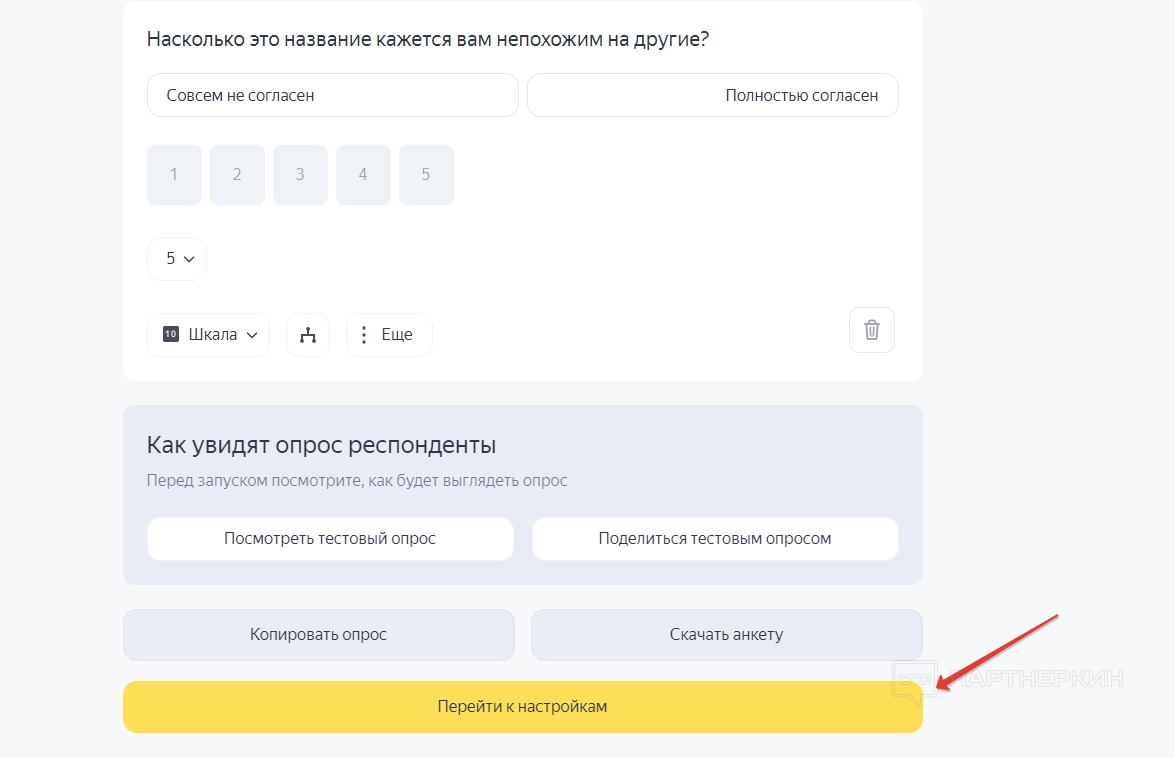Click Поделиться тестовым опросом button
Viewport: 1175px width, 761px height.
(714, 539)
